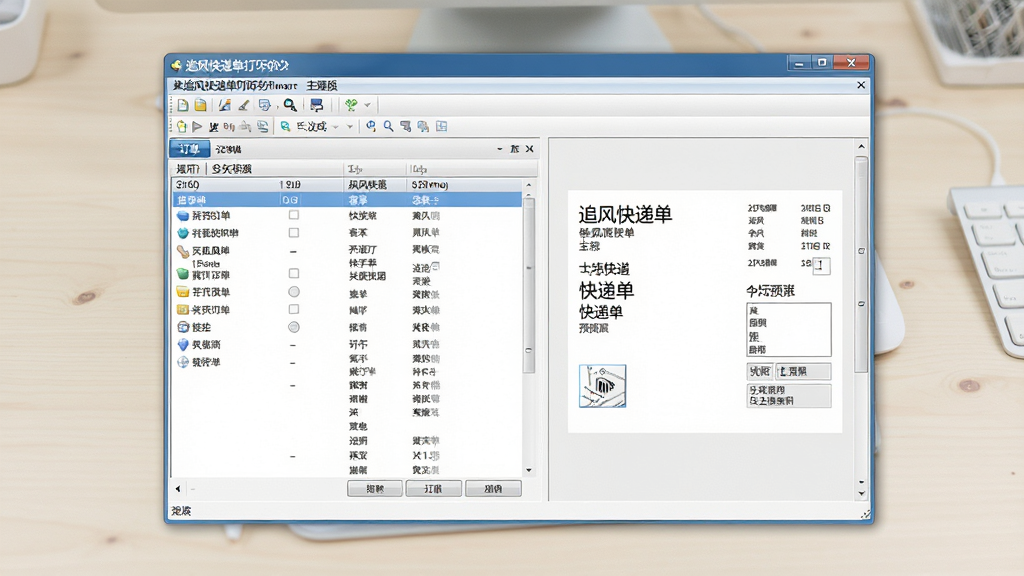Click the yellow open folder toolbar icon
The width and height of the screenshot is (1024, 576).
(200, 105)
